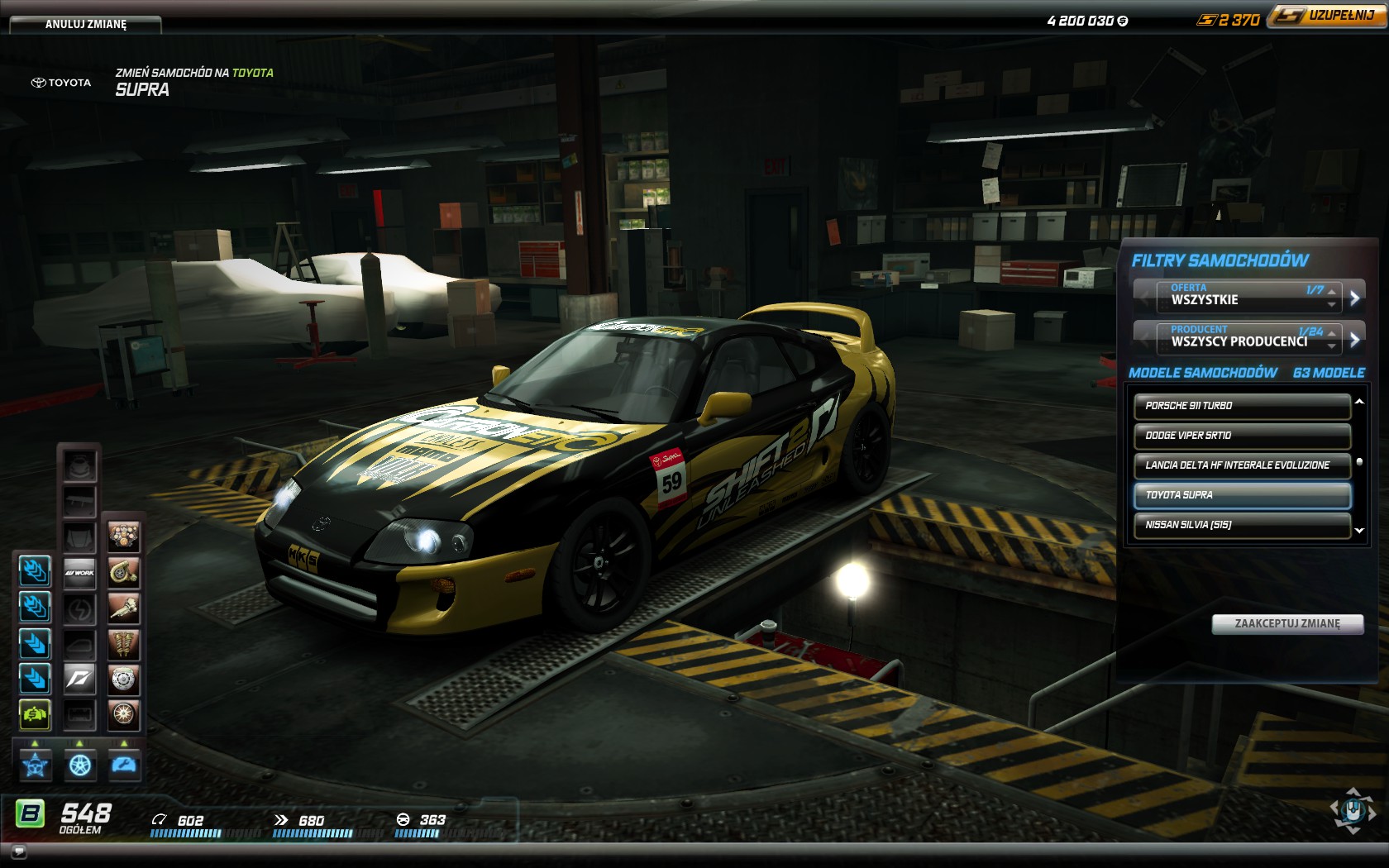Click the SpeedBoost balance 2 370
Viewport: 1389px width, 868px height.
click(x=1239, y=21)
